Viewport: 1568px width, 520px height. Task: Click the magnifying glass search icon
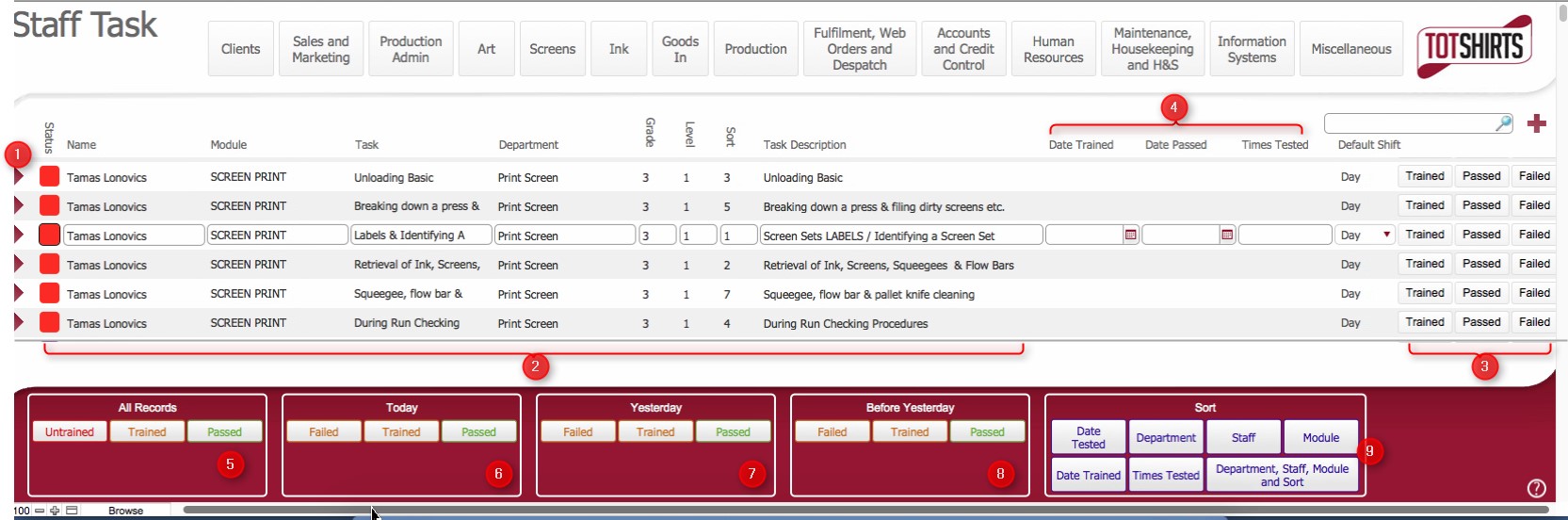pos(1503,123)
